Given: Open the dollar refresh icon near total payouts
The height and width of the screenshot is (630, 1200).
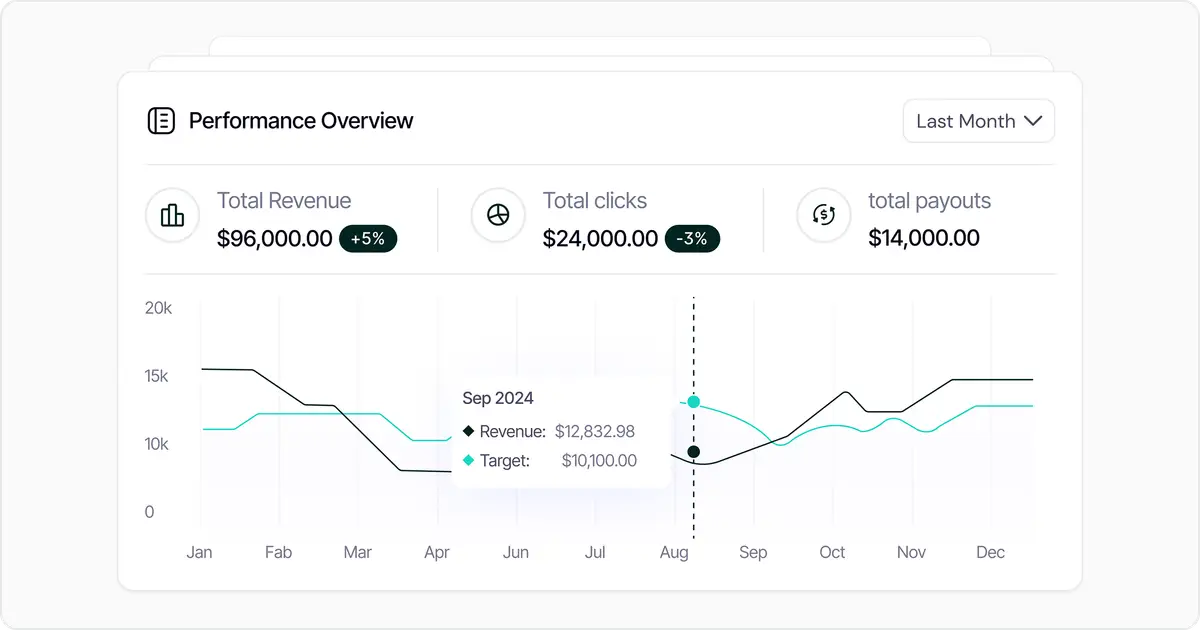Looking at the screenshot, I should click(823, 215).
